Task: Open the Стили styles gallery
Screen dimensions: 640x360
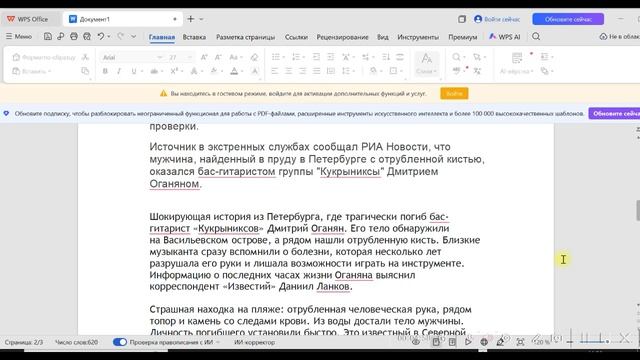Action: [x=427, y=64]
